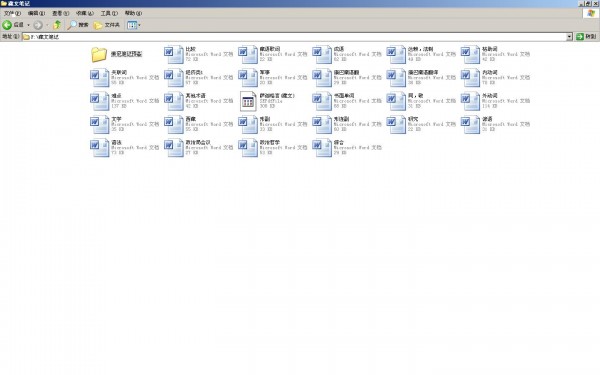Image resolution: width=600 pixels, height=375 pixels.
Task: Select the 综合 Word document
Action: (x=347, y=147)
